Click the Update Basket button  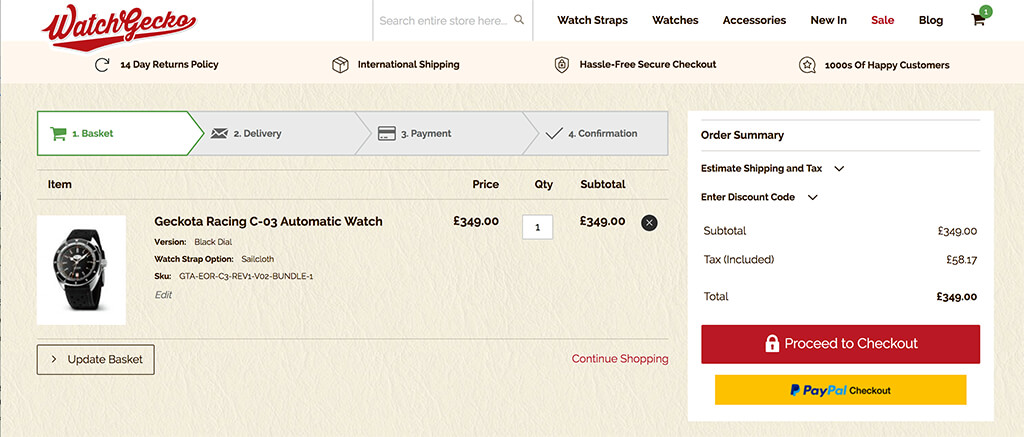tap(95, 359)
